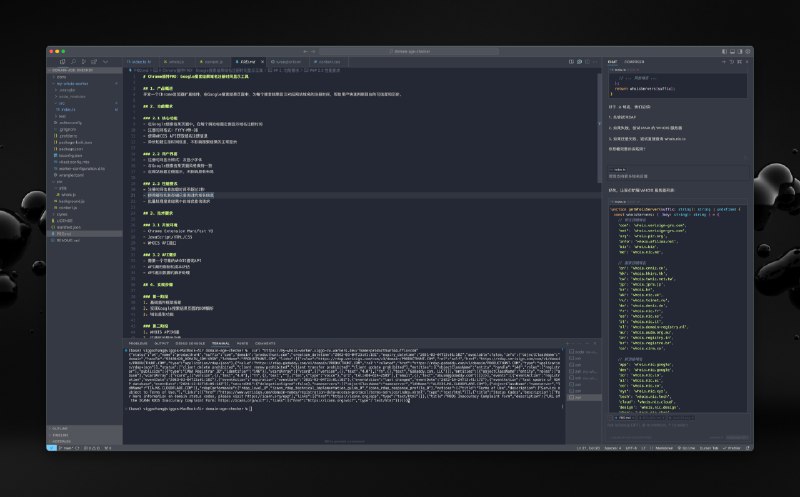The image size is (800, 497).
Task: Open LICENSE in file tree
Action: pos(84,220)
